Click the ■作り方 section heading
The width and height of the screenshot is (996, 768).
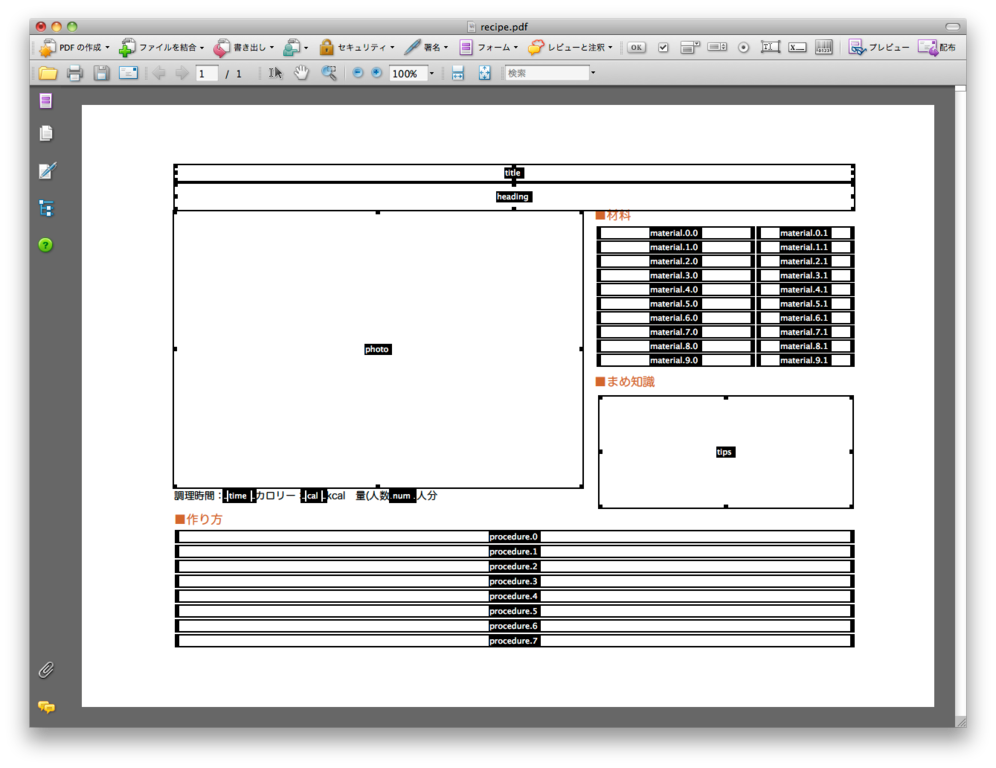tap(199, 520)
